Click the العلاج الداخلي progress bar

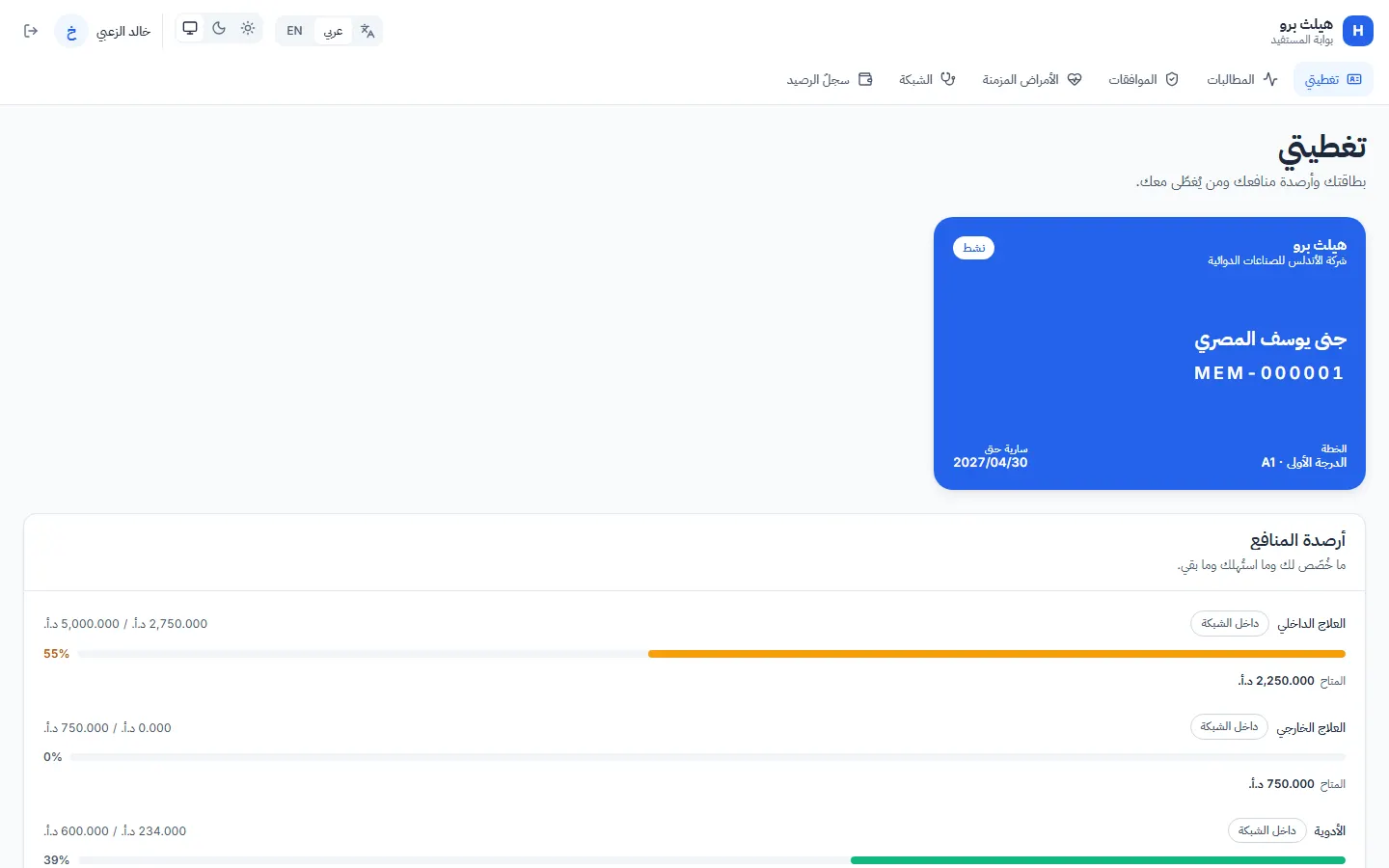pos(712,654)
